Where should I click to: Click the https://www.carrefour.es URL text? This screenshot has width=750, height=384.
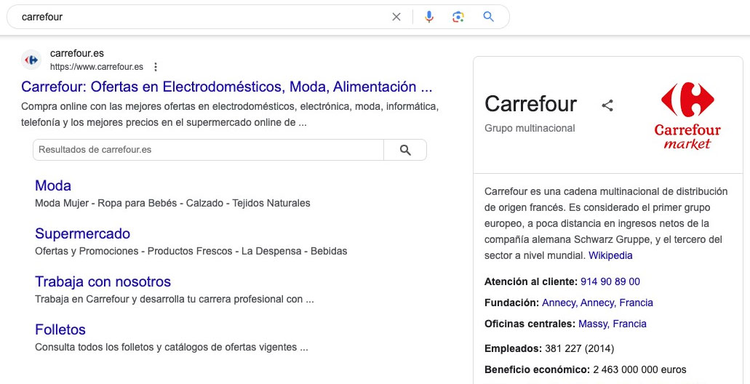click(x=97, y=67)
